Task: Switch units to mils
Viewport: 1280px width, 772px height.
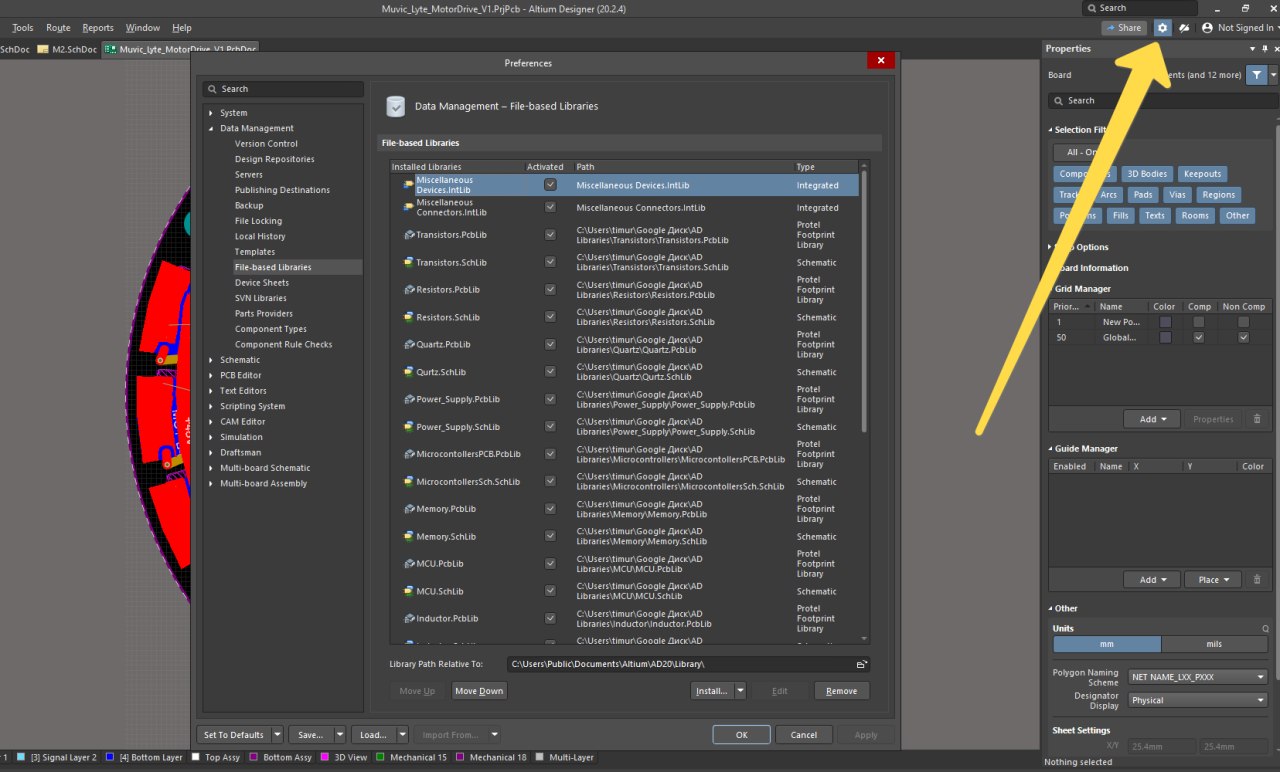Action: coord(1214,644)
